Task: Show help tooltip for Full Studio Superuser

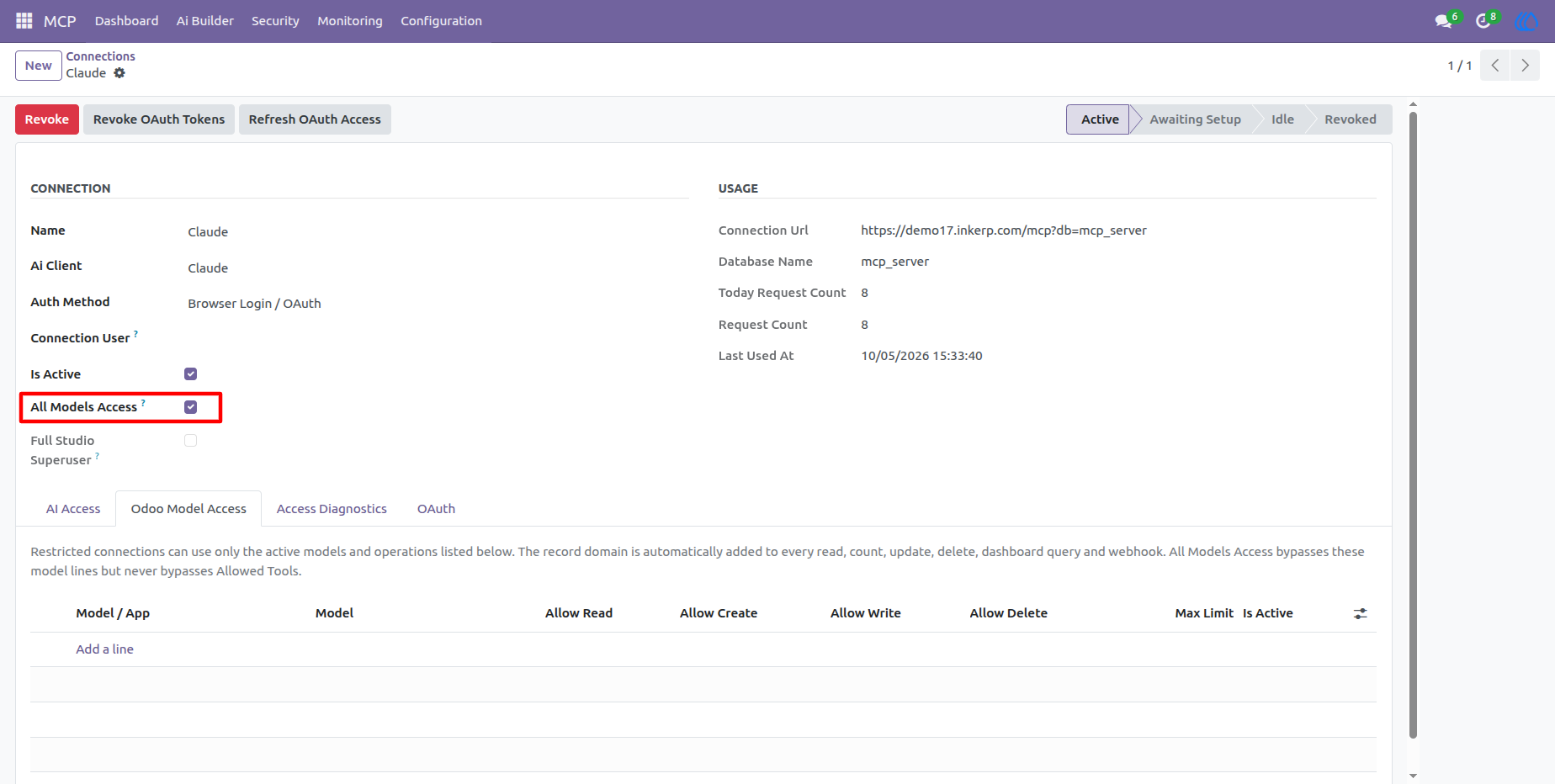Action: [x=98, y=456]
